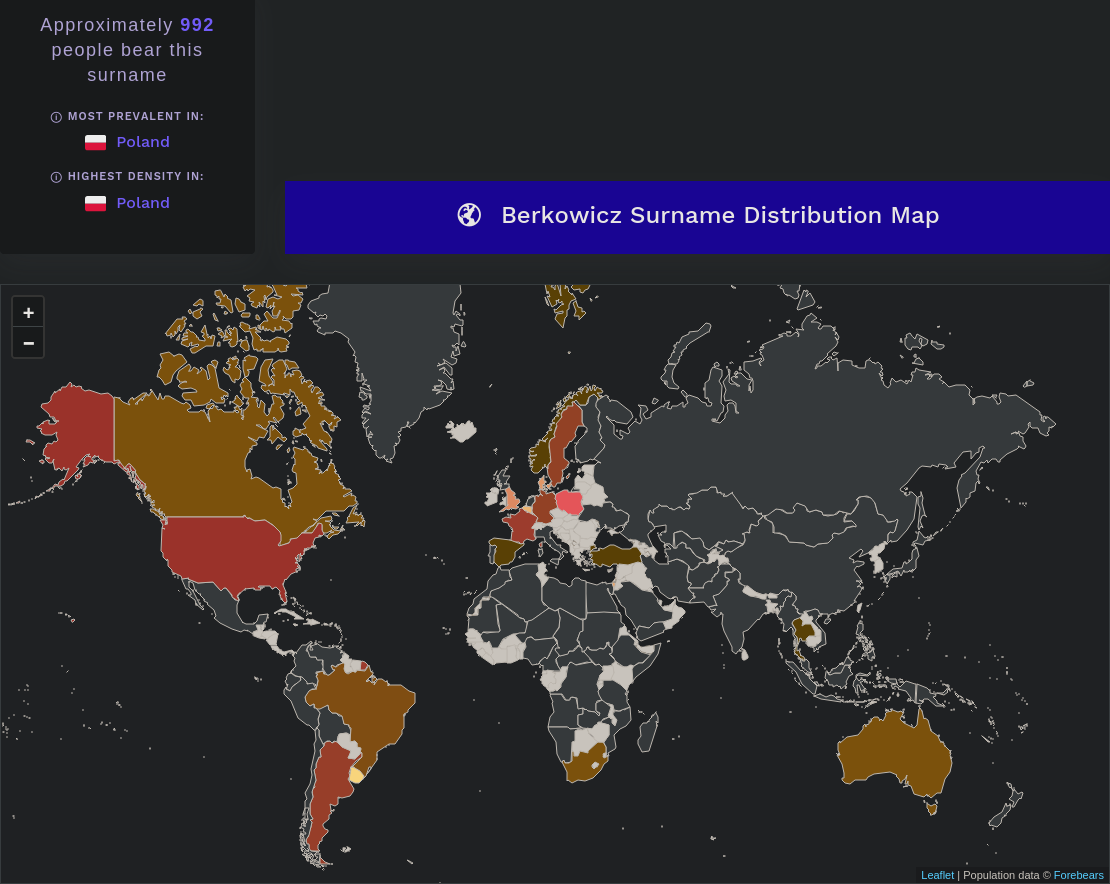Click the MOST PREVALENT IN label

click(136, 116)
